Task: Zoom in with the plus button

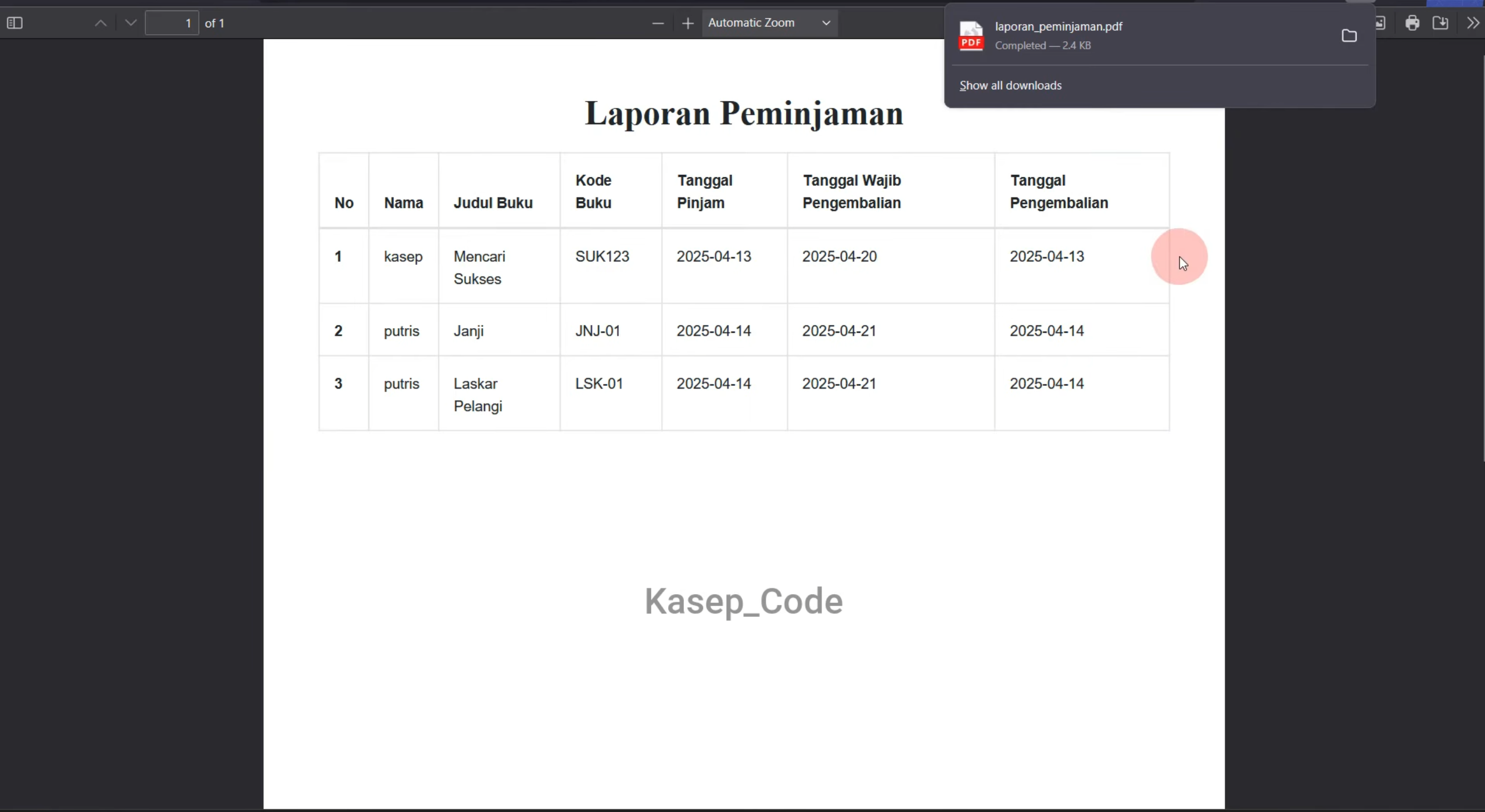Action: 688,23
